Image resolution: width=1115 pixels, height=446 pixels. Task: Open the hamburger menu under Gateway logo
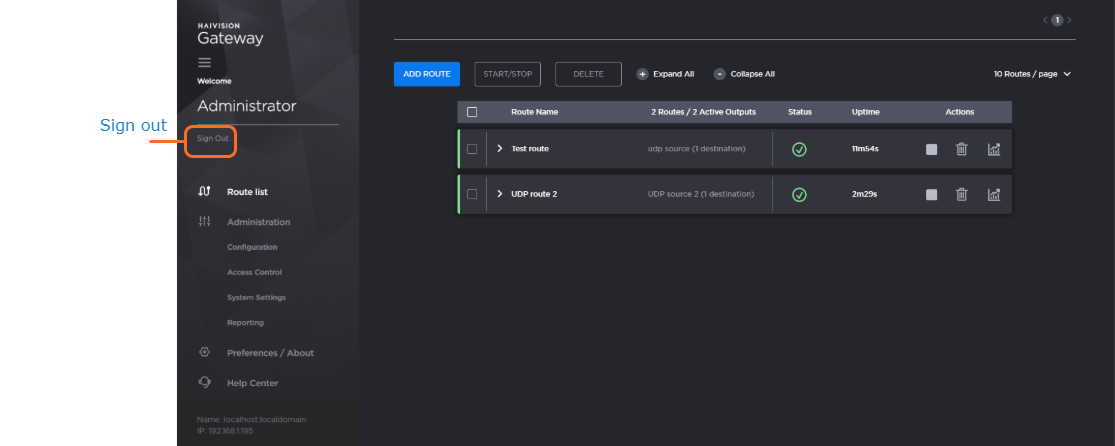tap(204, 62)
